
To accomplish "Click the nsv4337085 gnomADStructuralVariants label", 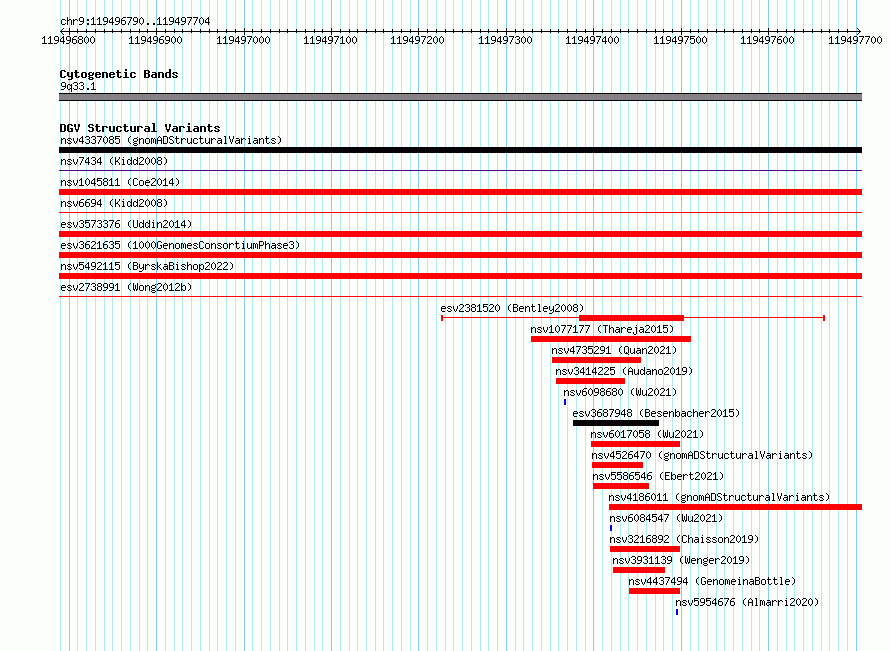I will pyautogui.click(x=171, y=140).
